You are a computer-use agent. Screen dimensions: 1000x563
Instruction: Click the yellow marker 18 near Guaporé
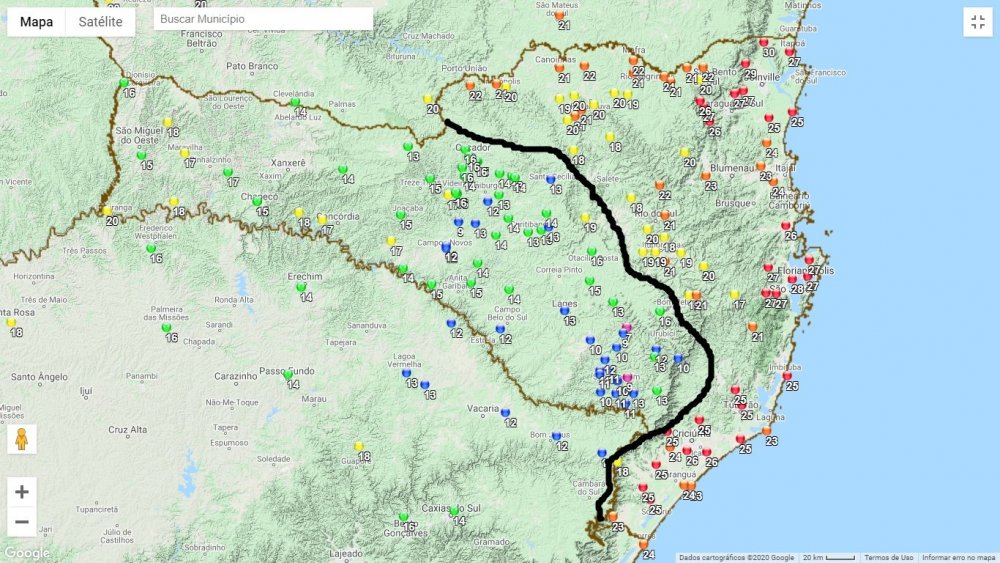click(x=358, y=447)
